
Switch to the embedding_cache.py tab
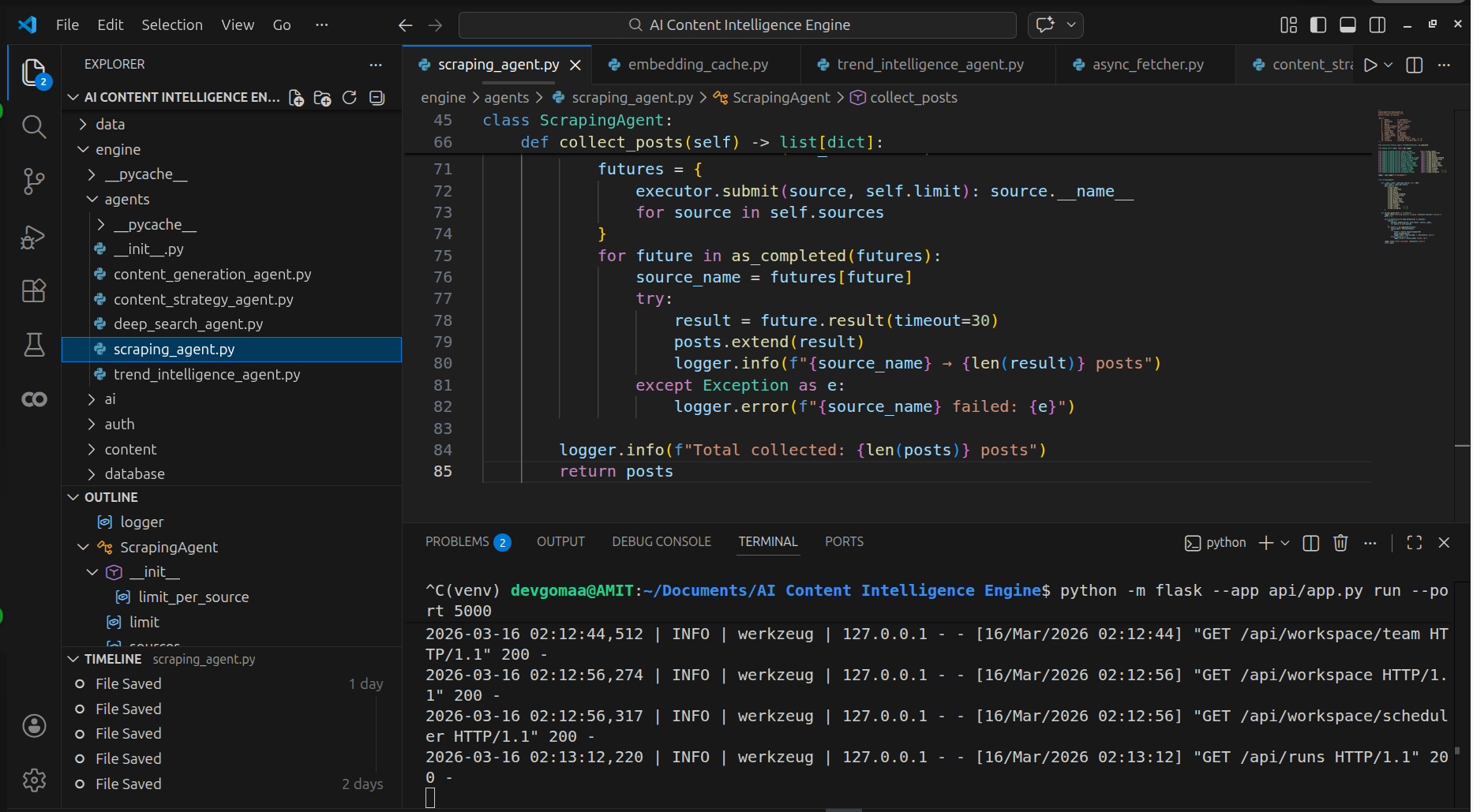pos(697,65)
